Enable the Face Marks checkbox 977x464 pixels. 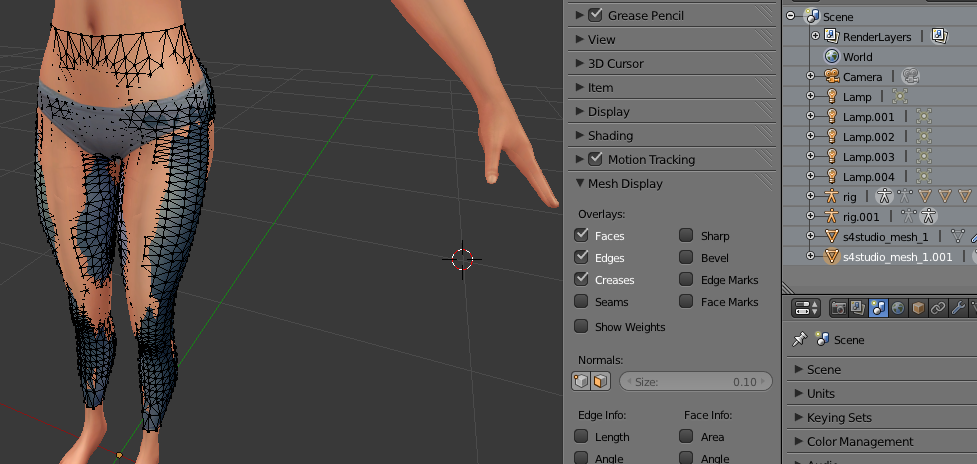pyautogui.click(x=686, y=301)
